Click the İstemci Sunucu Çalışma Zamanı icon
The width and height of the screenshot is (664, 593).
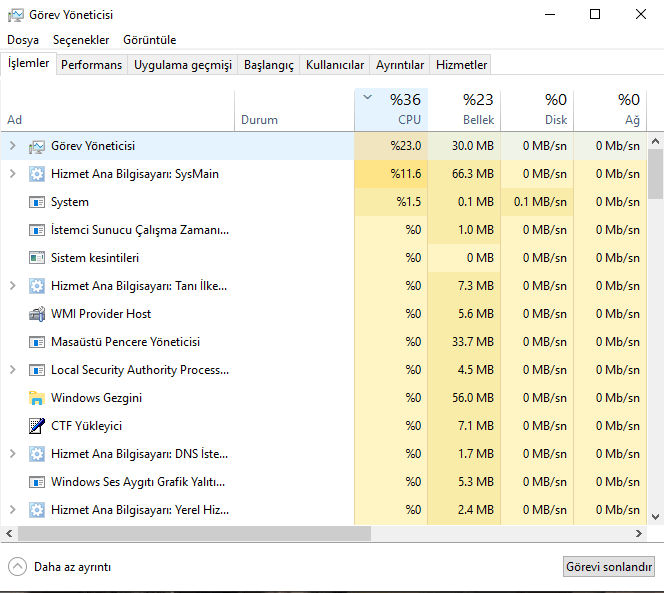pos(37,230)
